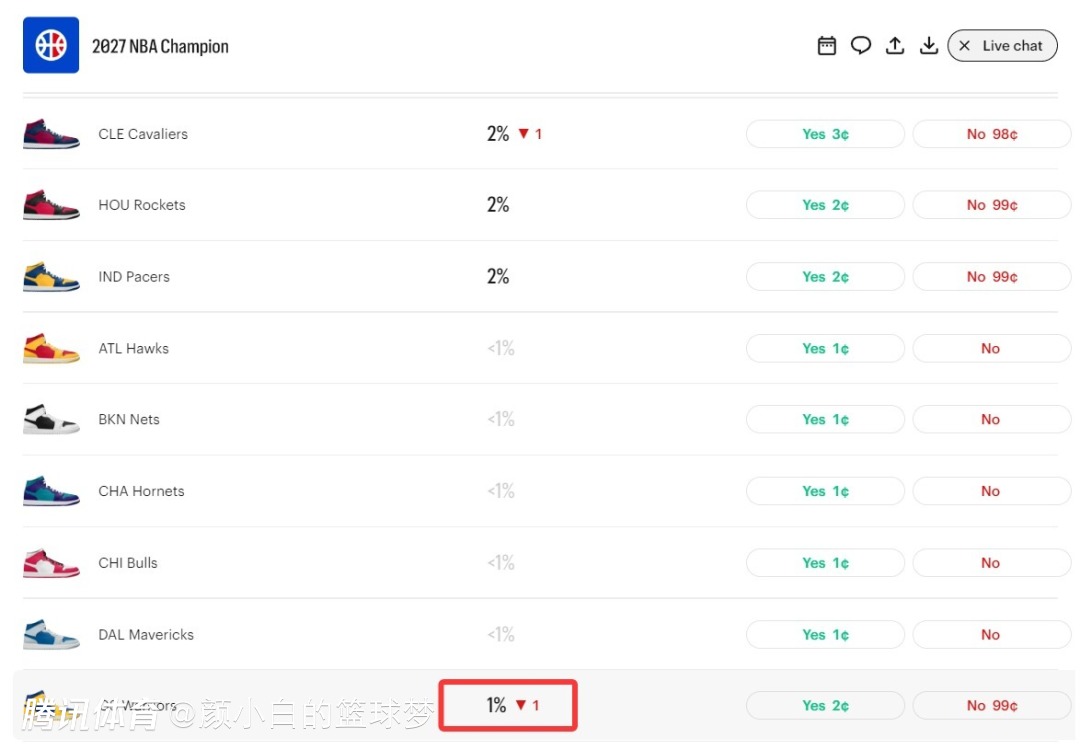
Task: Click the <1% chance for BKN Nets
Action: pyautogui.click(x=501, y=419)
